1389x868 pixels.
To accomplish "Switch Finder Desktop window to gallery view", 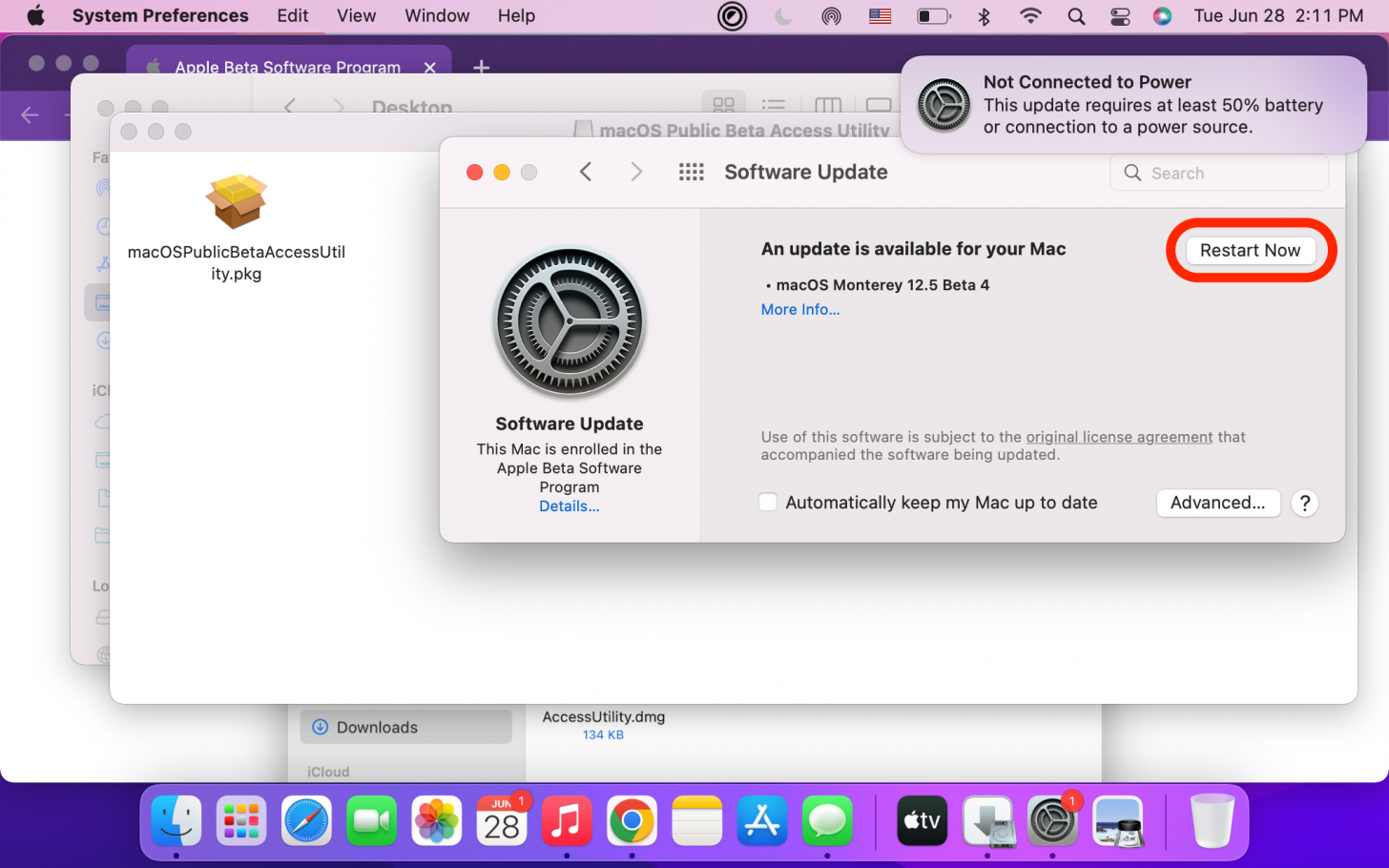I will (879, 105).
